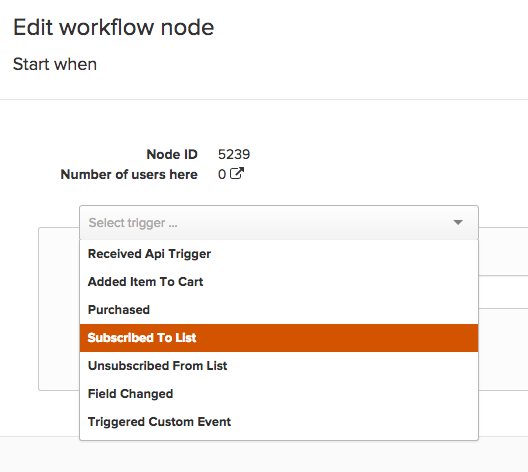This screenshot has height=472, width=528.
Task: Click the Start when subtitle
Action: coord(55,64)
